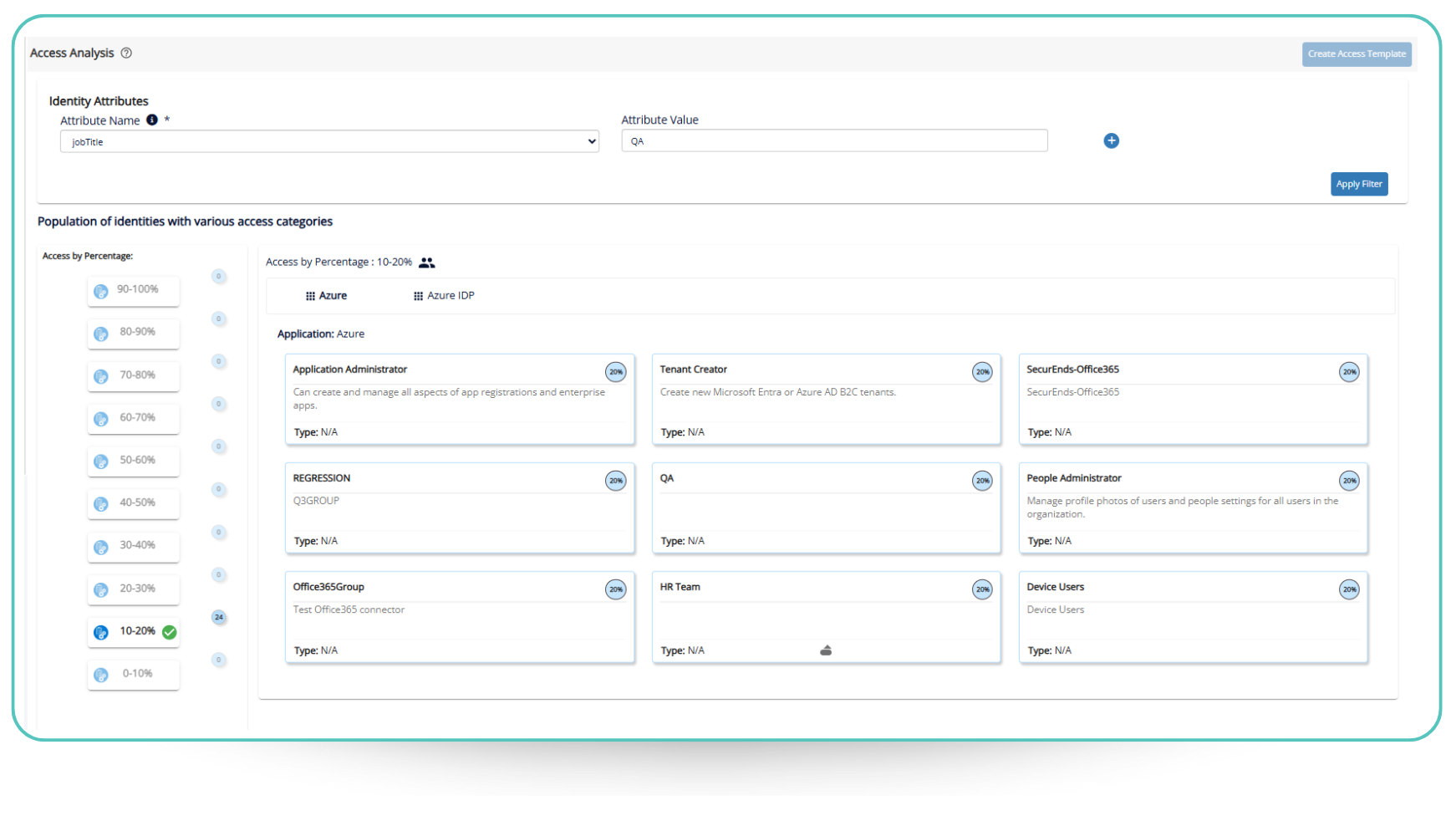Click the 20% badge on Application Administrator card
This screenshot has width=1456, height=826.
pos(615,372)
